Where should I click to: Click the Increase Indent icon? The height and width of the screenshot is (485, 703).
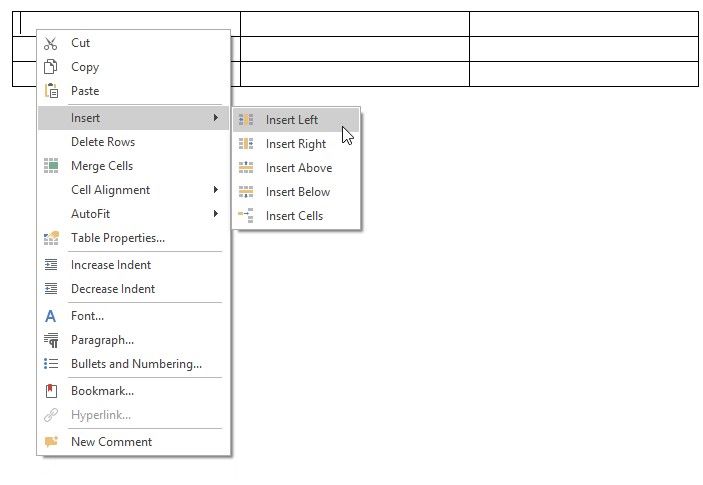click(x=51, y=265)
